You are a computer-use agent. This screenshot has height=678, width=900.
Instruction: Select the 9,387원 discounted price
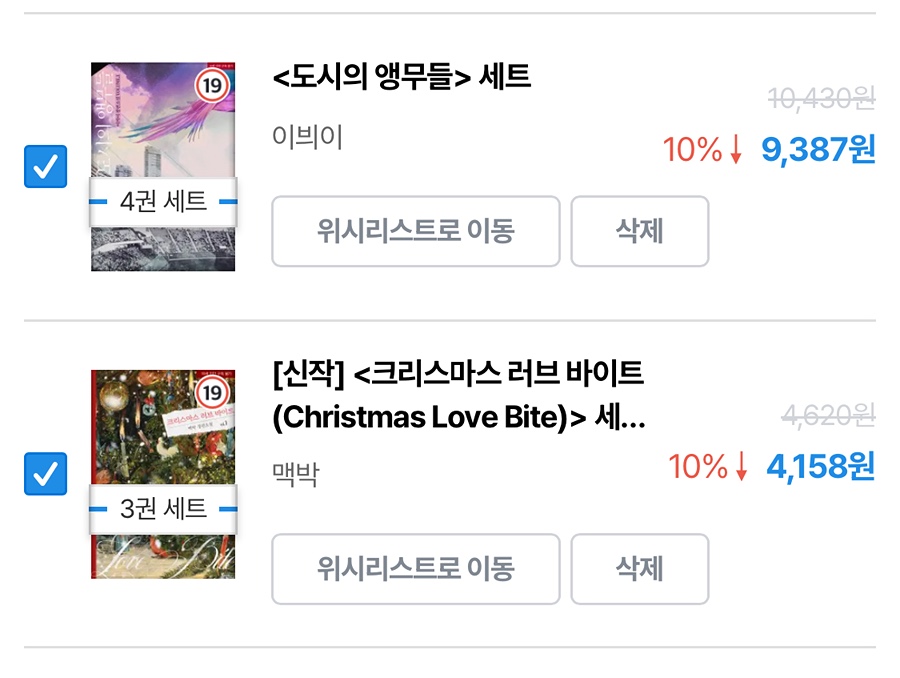(818, 150)
